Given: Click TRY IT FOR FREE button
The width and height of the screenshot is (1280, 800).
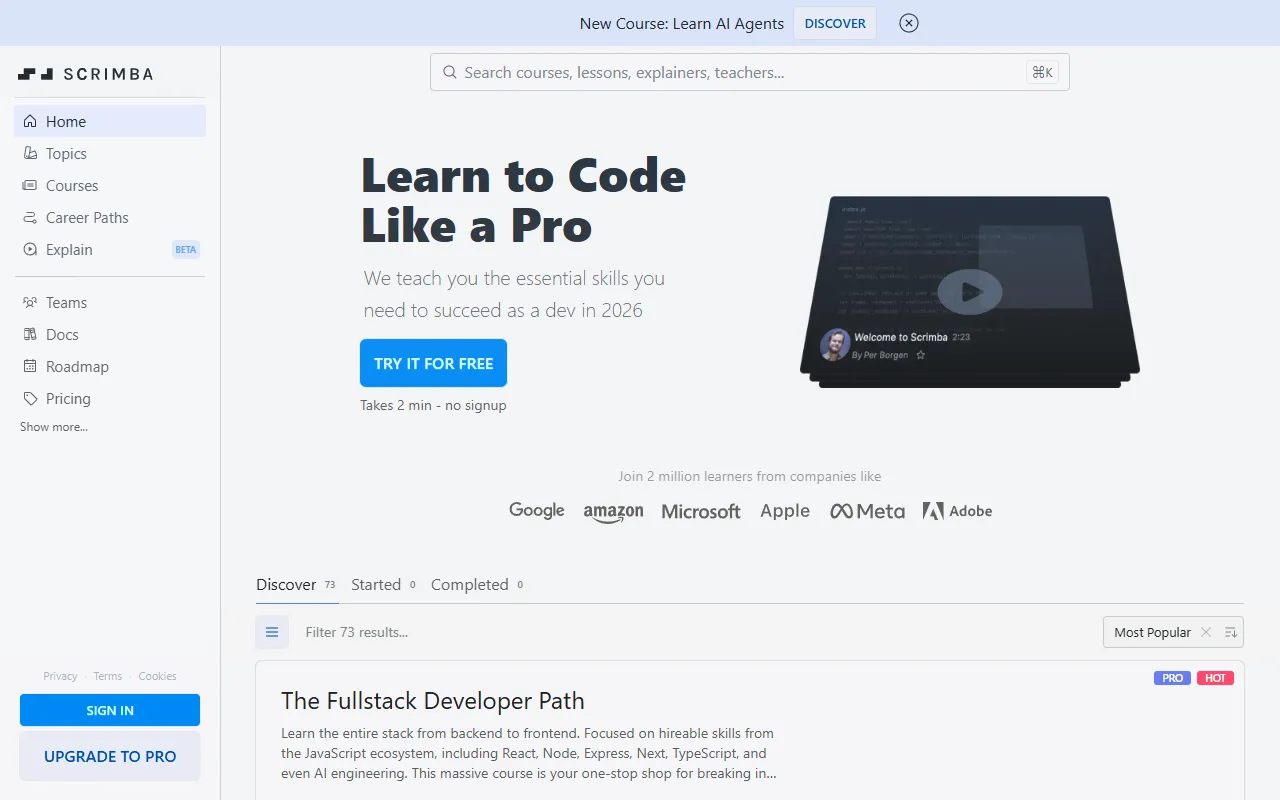Looking at the screenshot, I should coord(433,363).
